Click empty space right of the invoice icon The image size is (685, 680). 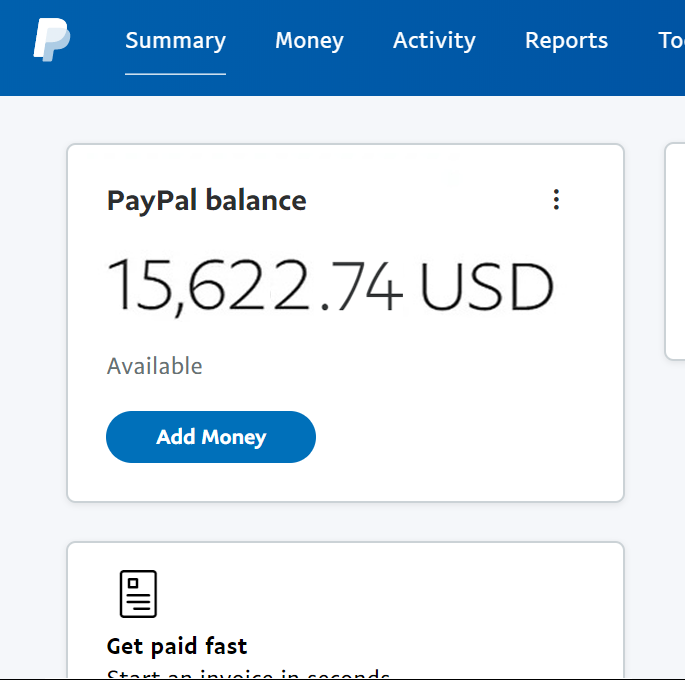point(380,594)
